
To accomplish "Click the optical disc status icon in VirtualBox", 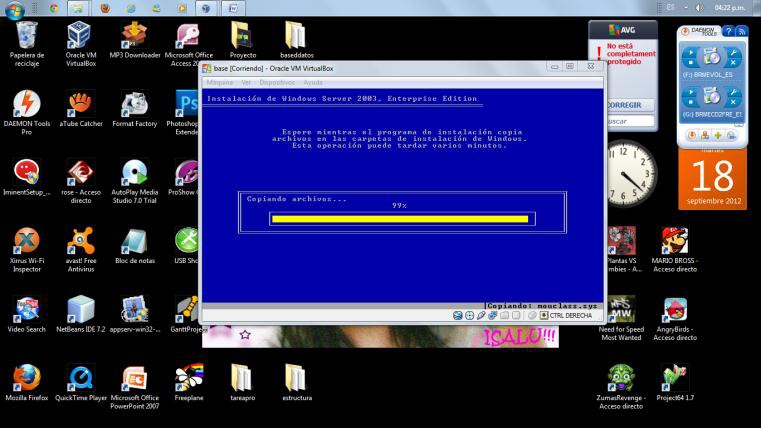I will (x=469, y=315).
